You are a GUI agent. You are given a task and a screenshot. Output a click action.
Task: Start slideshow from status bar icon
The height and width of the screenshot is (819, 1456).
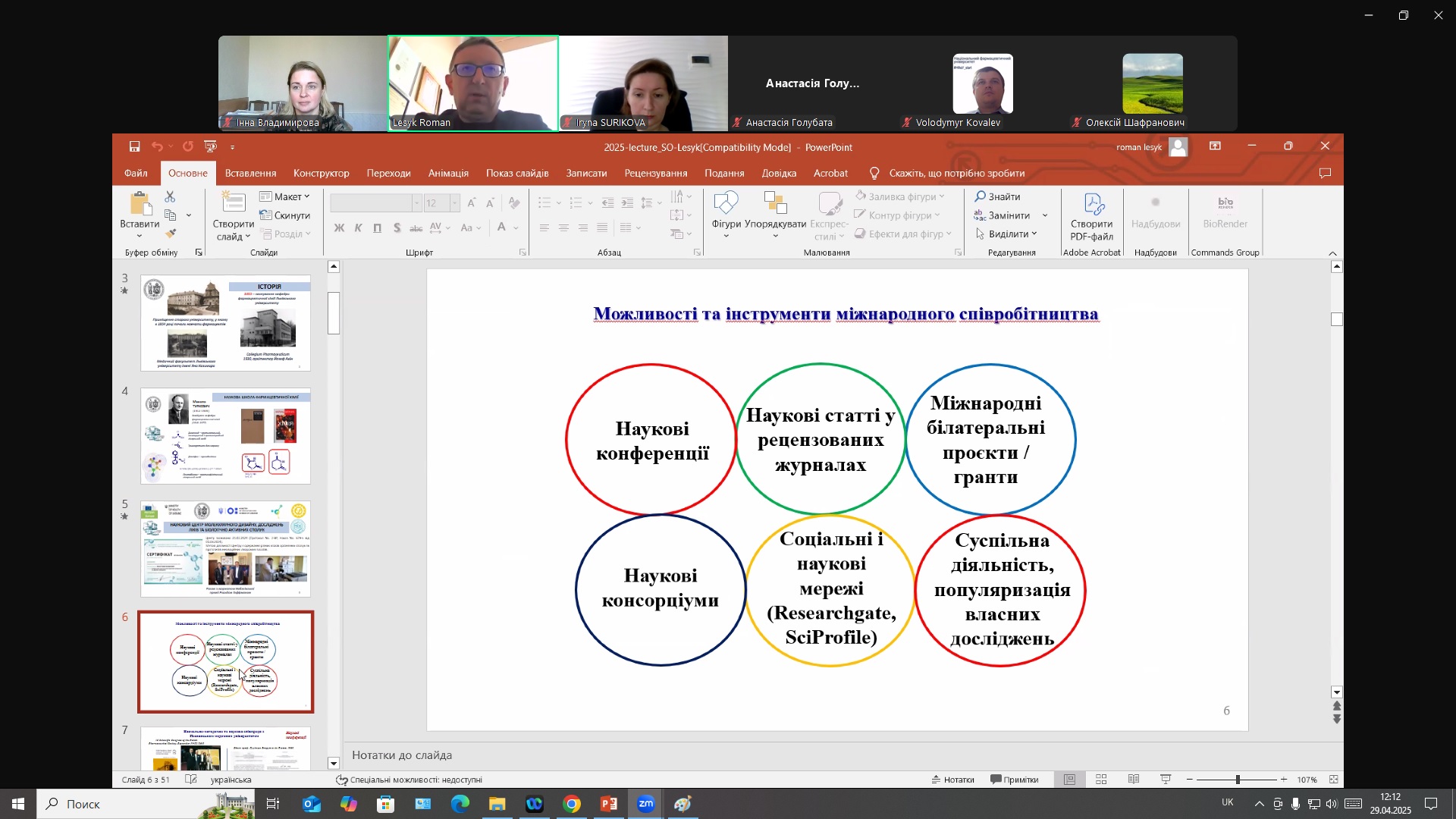coord(1166,780)
